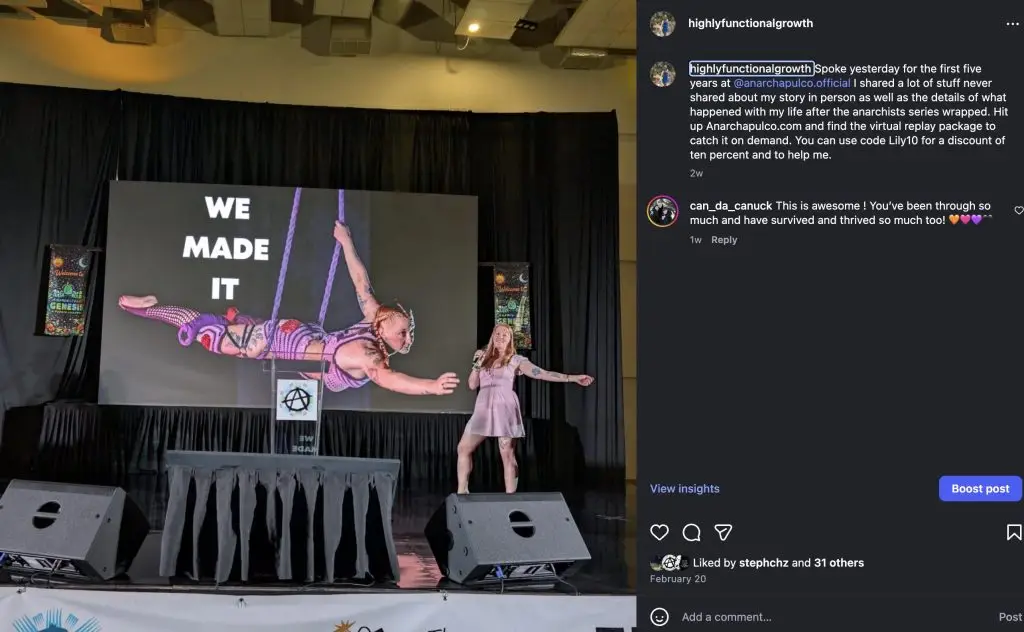Save post with bookmark icon

click(x=1014, y=532)
